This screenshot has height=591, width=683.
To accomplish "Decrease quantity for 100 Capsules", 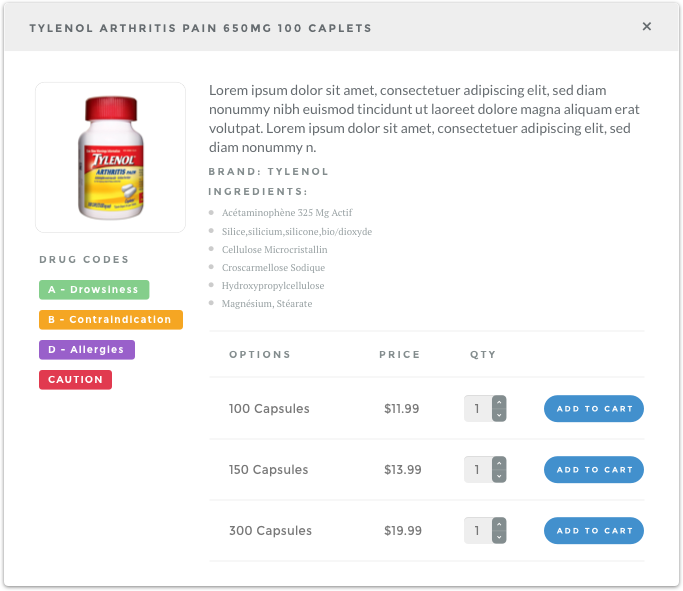I will [x=499, y=415].
